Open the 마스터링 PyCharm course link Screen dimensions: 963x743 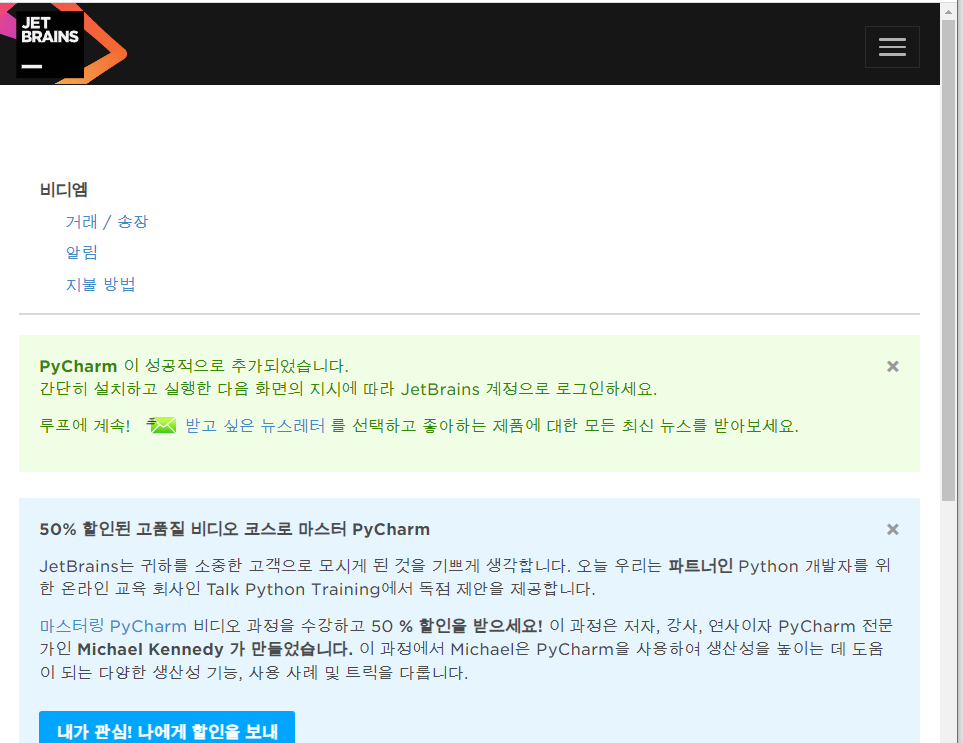point(113,626)
